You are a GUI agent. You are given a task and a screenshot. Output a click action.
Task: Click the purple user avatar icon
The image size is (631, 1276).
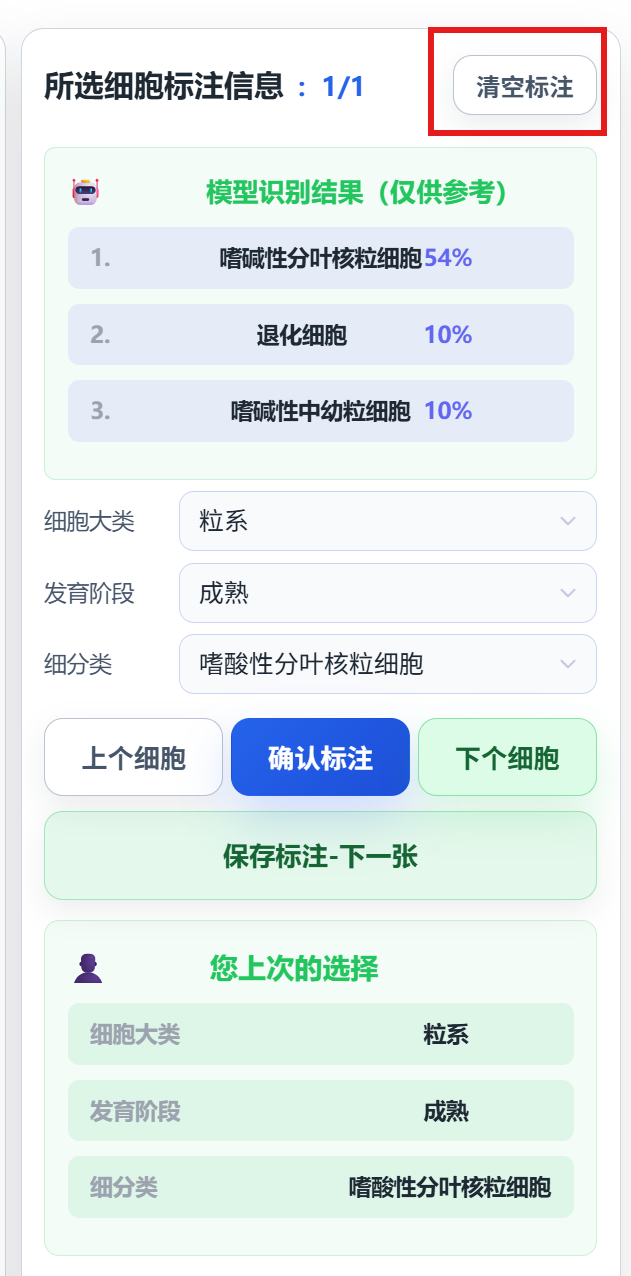pyautogui.click(x=88, y=968)
